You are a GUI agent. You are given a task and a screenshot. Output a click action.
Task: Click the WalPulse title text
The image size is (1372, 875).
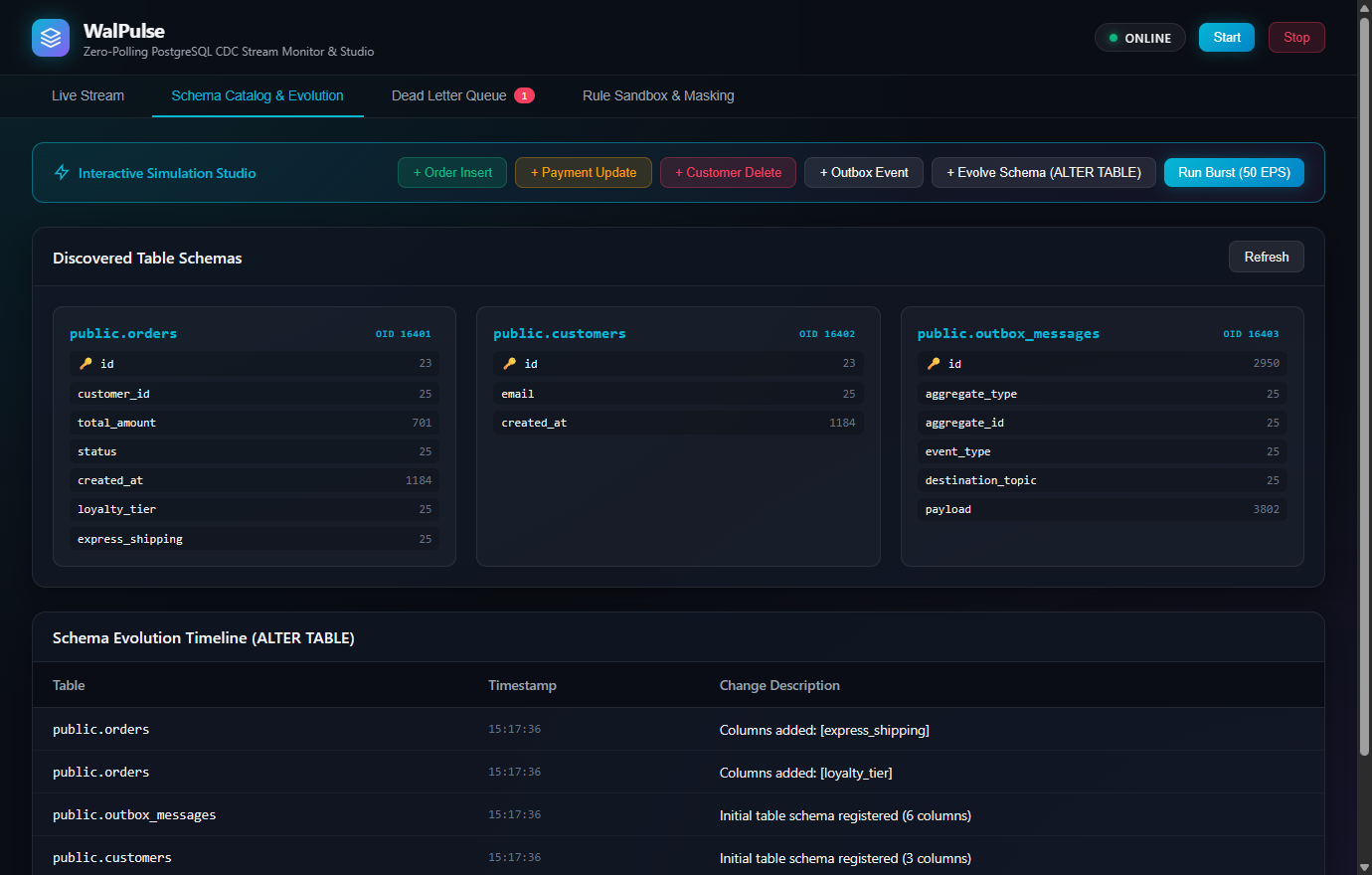click(x=124, y=31)
